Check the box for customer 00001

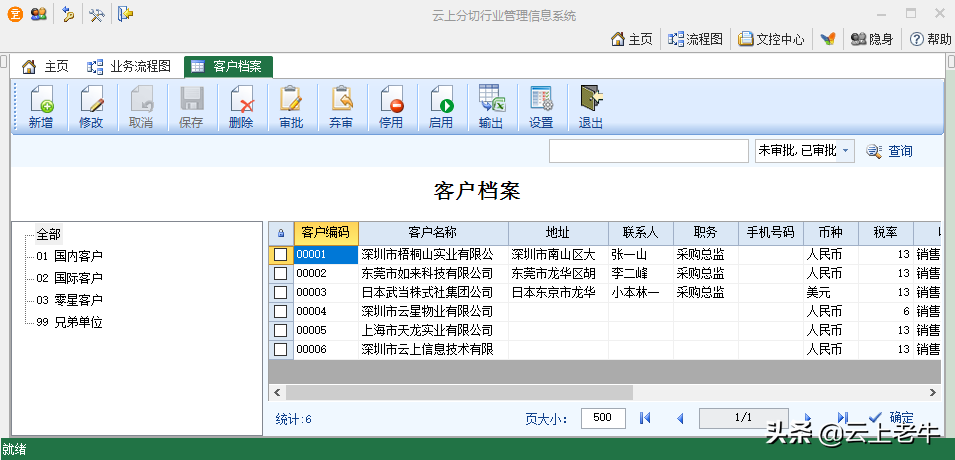pos(281,255)
